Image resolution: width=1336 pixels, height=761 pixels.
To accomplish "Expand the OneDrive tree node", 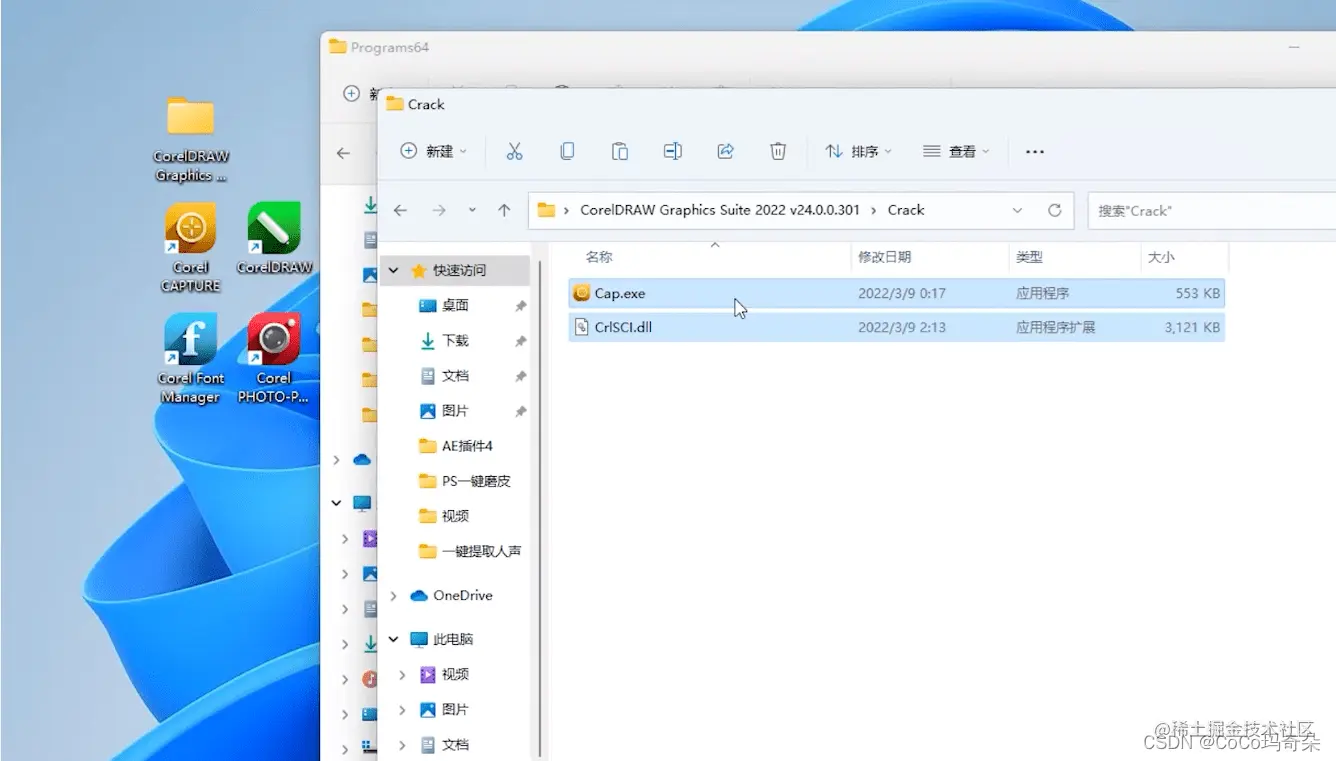I will (393, 596).
